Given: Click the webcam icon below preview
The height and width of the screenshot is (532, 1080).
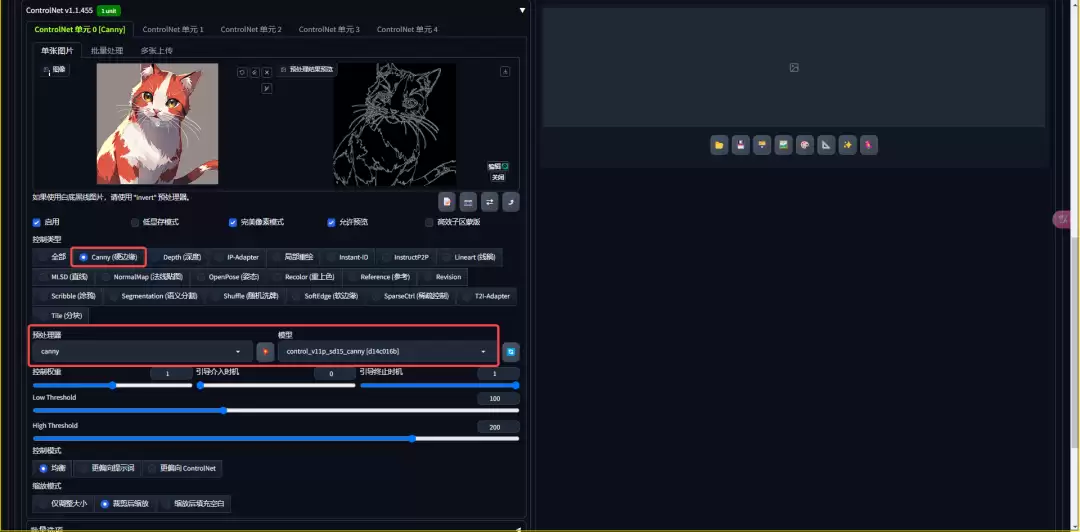Looking at the screenshot, I should click(x=468, y=202).
